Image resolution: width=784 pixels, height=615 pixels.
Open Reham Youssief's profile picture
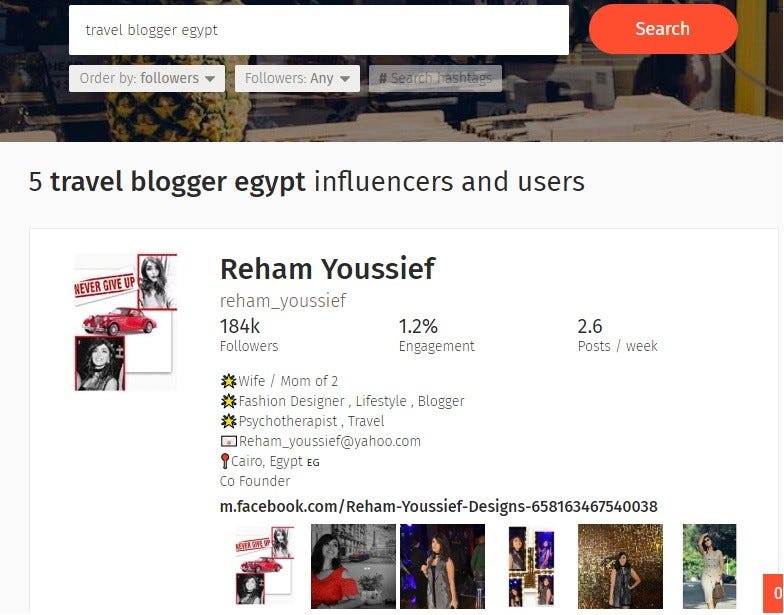(125, 322)
